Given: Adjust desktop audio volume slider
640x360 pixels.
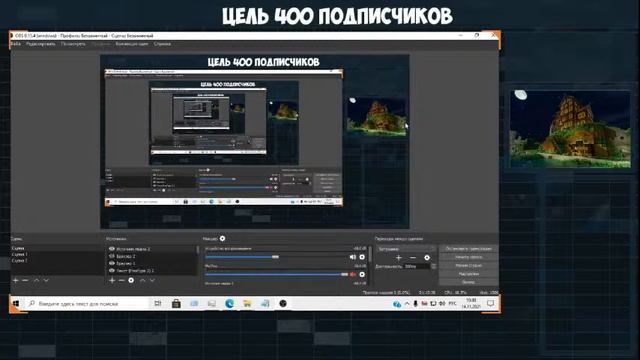Looking at the screenshot, I should click(276, 257).
